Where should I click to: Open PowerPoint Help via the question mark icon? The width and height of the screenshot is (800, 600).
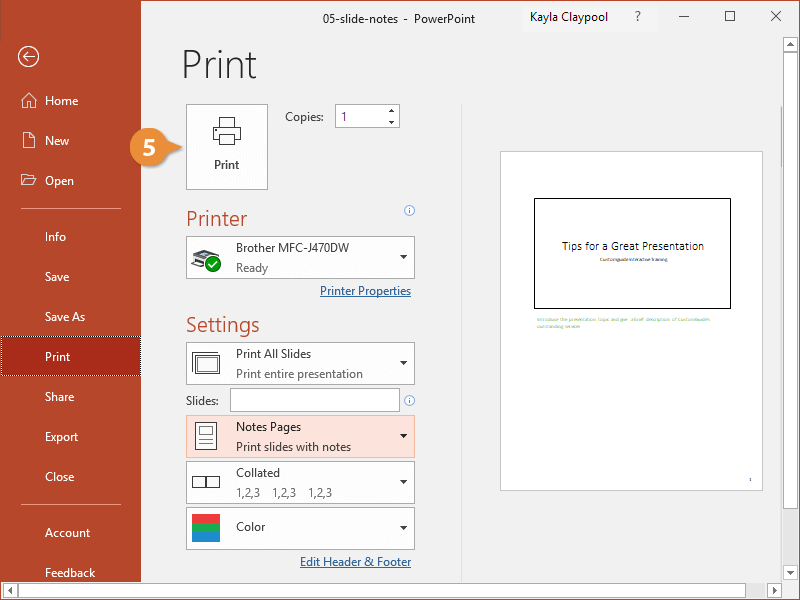pyautogui.click(x=637, y=17)
